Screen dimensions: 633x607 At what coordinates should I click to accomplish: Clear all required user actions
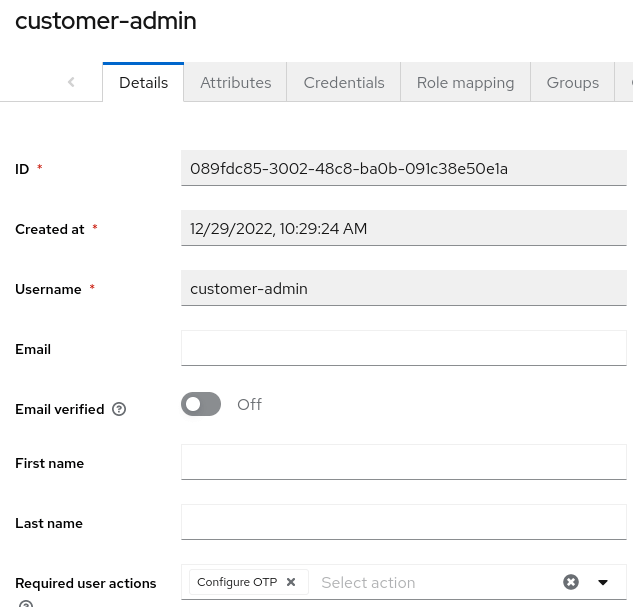point(571,582)
